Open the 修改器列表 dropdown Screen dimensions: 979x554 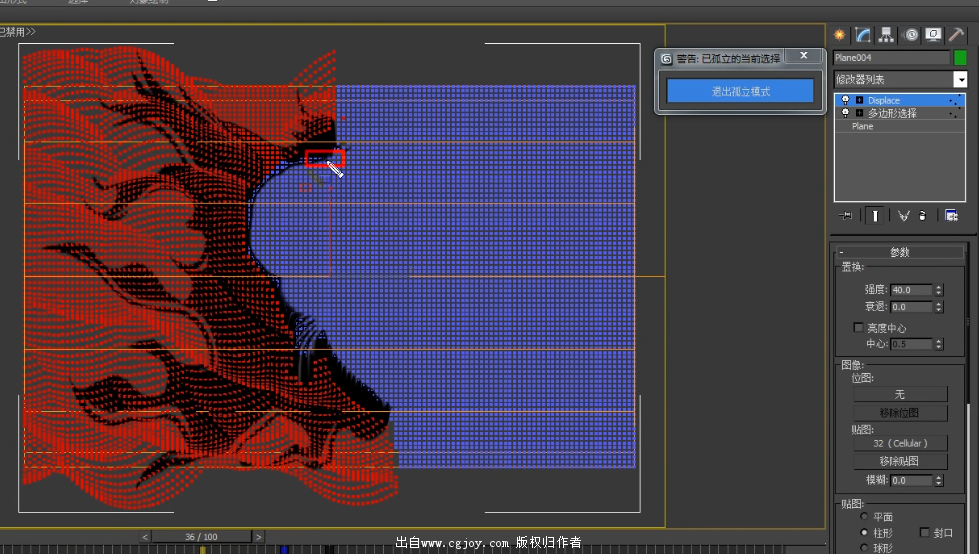coord(960,79)
